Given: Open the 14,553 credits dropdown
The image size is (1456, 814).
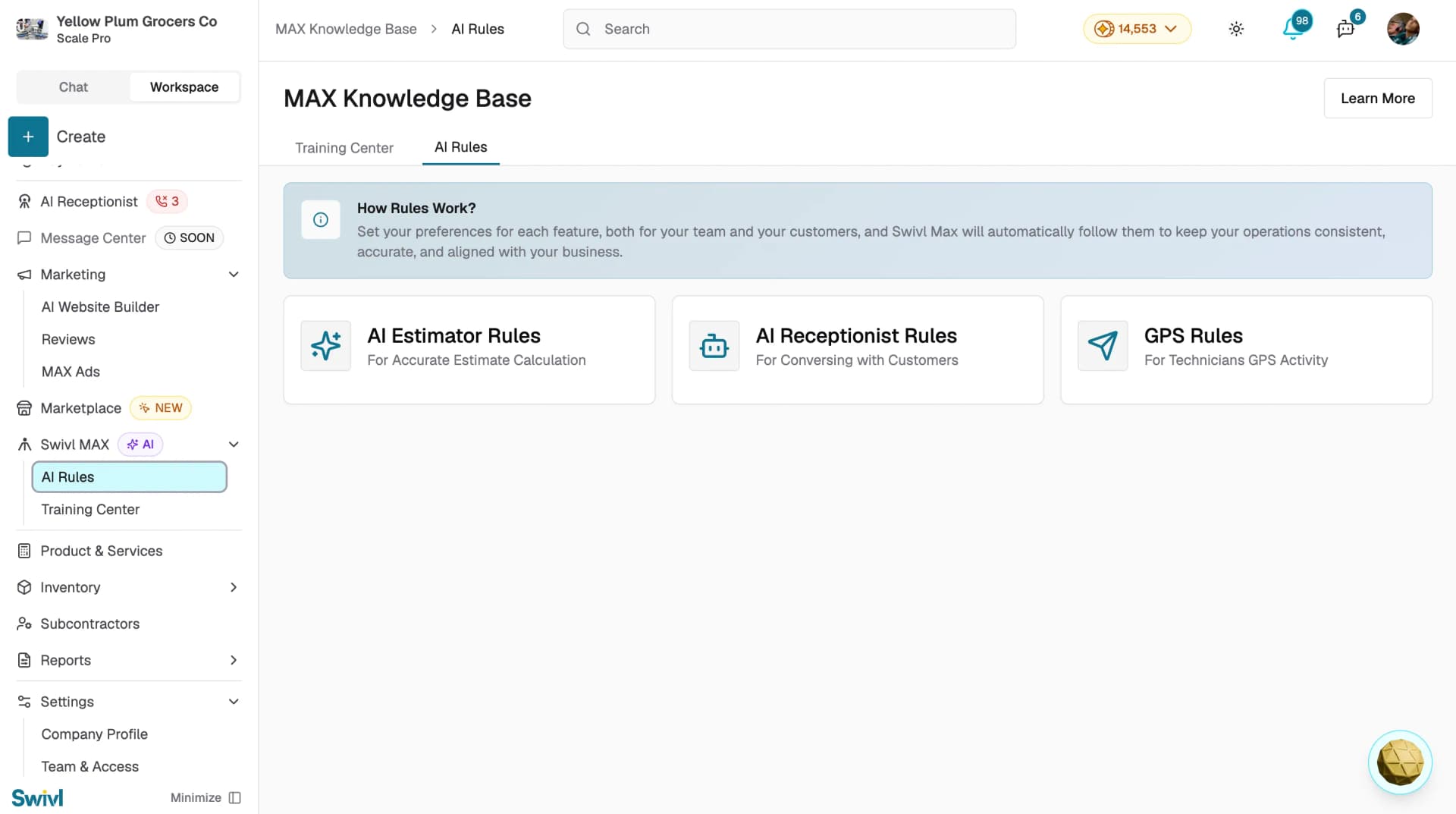Looking at the screenshot, I should tap(1137, 29).
